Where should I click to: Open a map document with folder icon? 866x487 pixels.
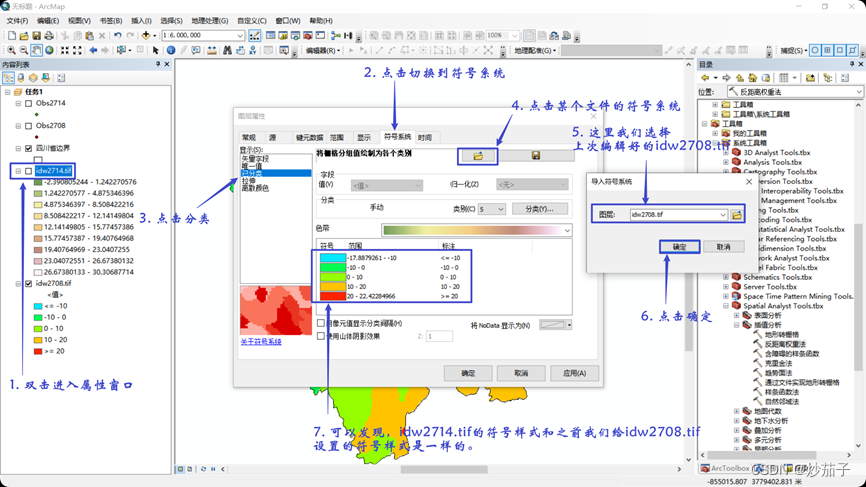tap(24, 35)
